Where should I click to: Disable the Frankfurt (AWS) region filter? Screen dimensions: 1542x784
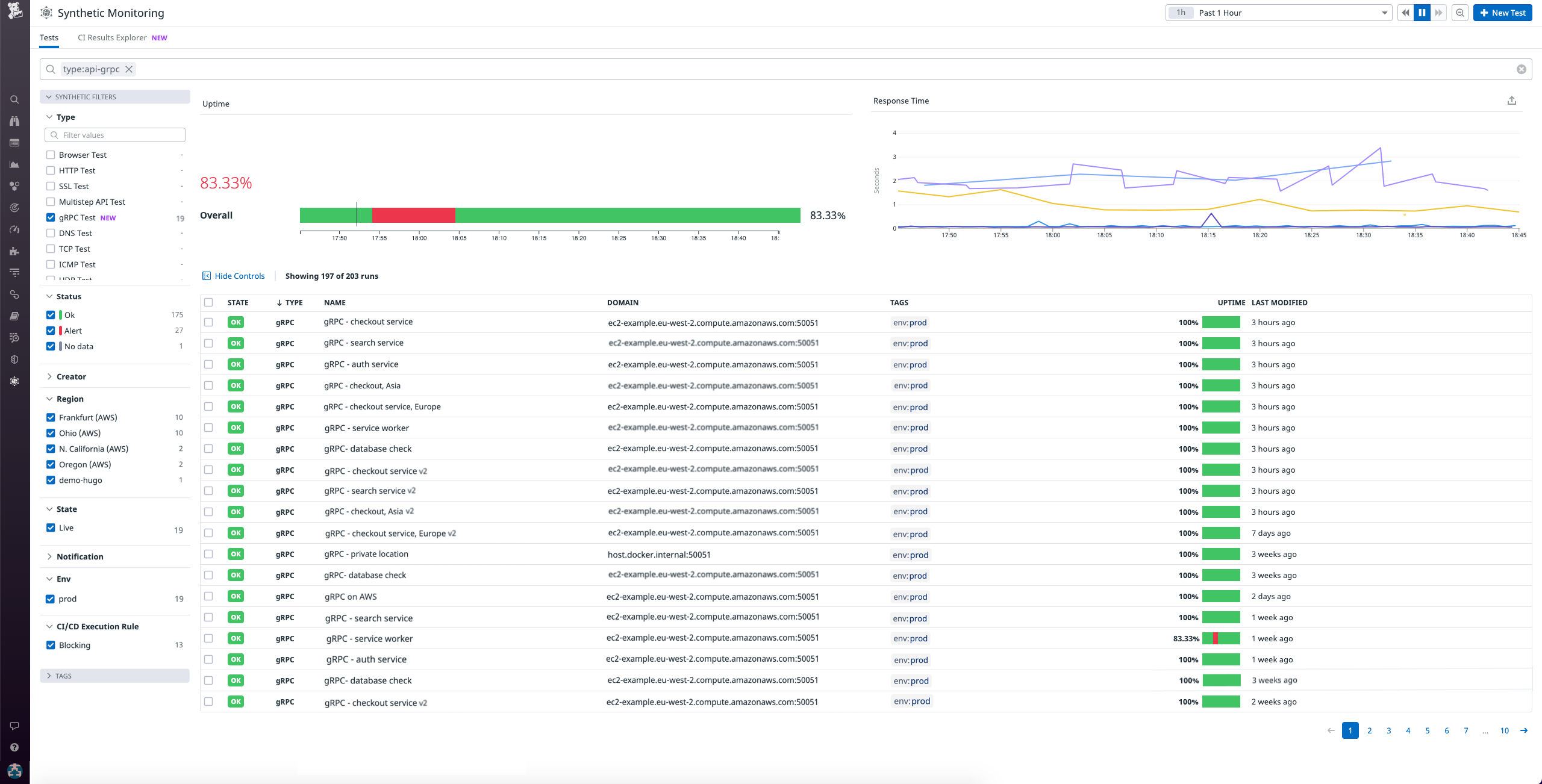point(51,417)
